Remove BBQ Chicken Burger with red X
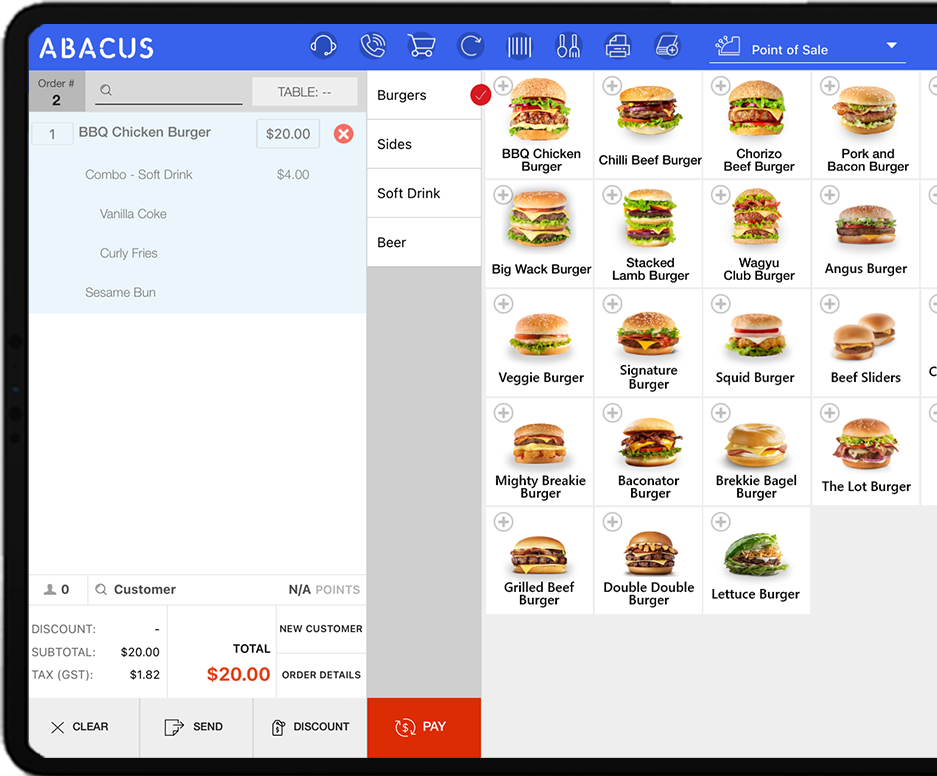 pyautogui.click(x=343, y=134)
